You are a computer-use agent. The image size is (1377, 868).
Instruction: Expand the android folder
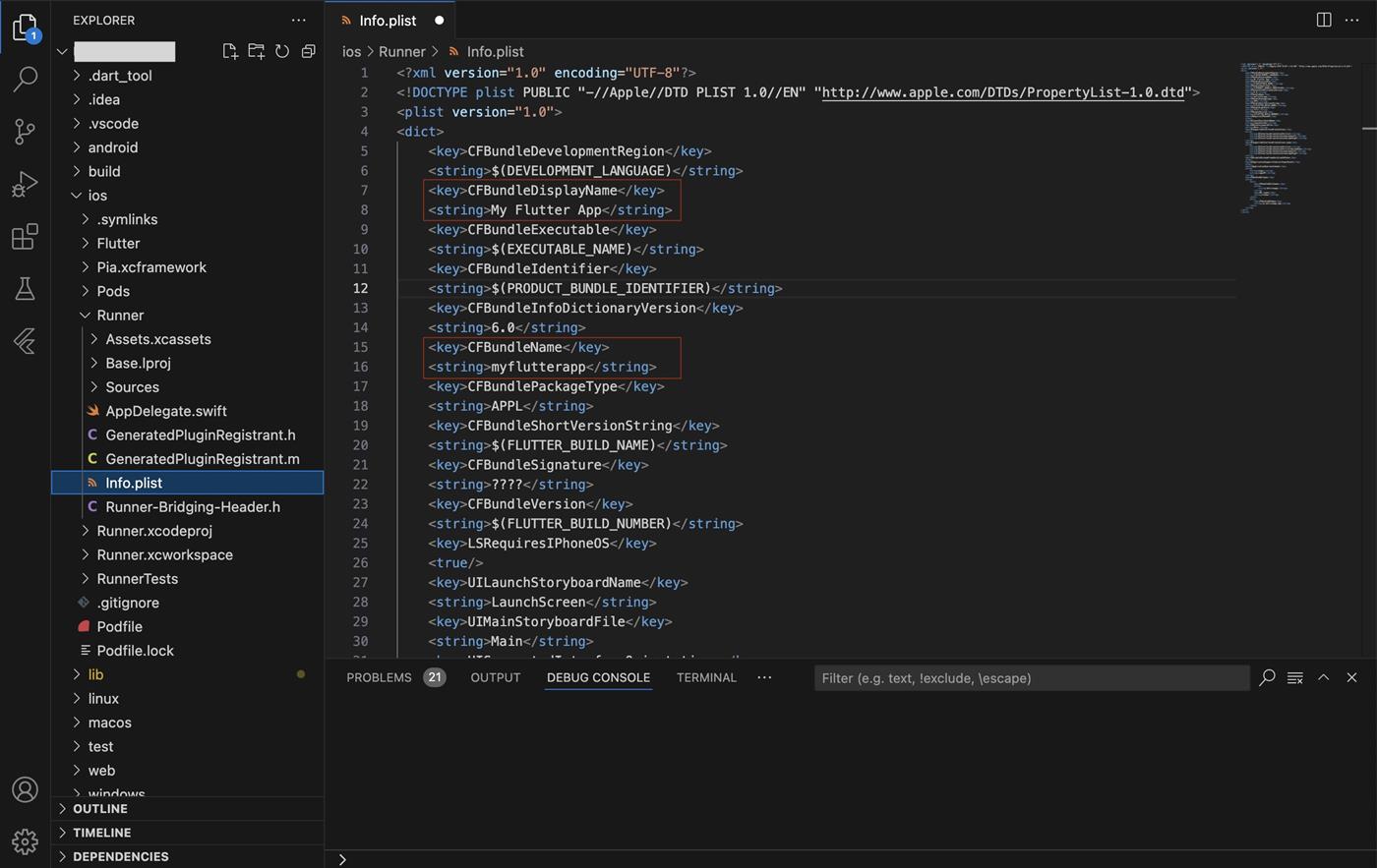click(187, 147)
